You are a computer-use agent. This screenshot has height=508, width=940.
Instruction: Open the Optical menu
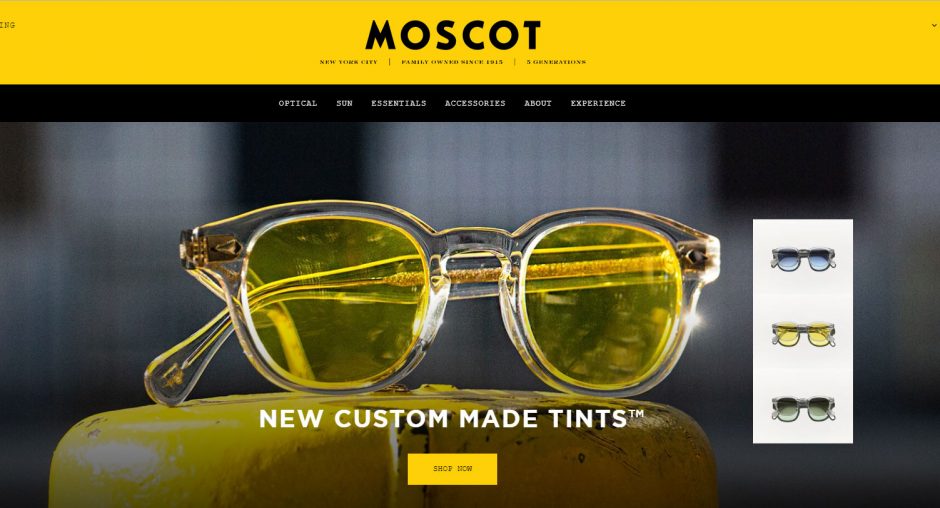[298, 103]
